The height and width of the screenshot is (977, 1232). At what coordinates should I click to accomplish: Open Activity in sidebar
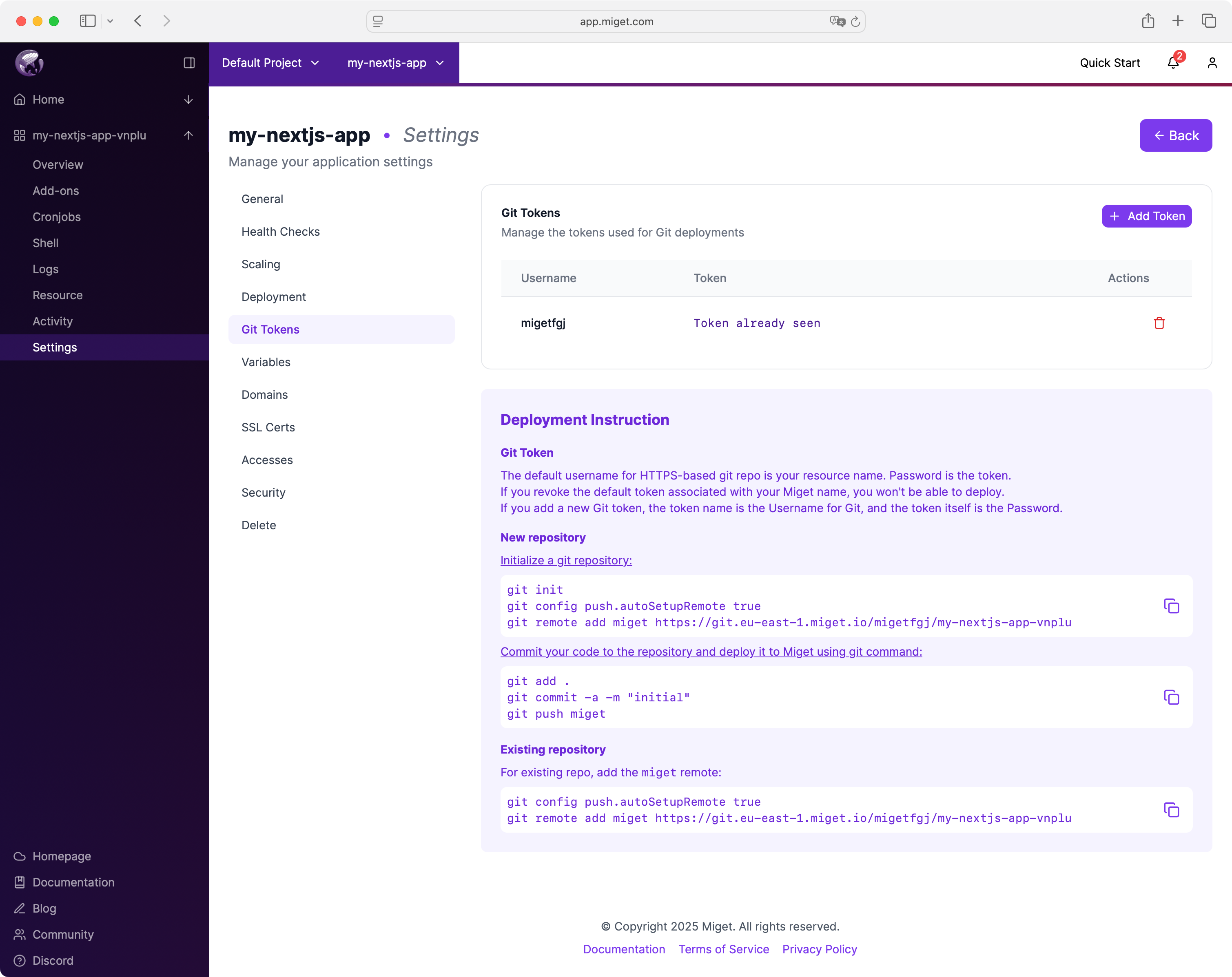point(104,321)
